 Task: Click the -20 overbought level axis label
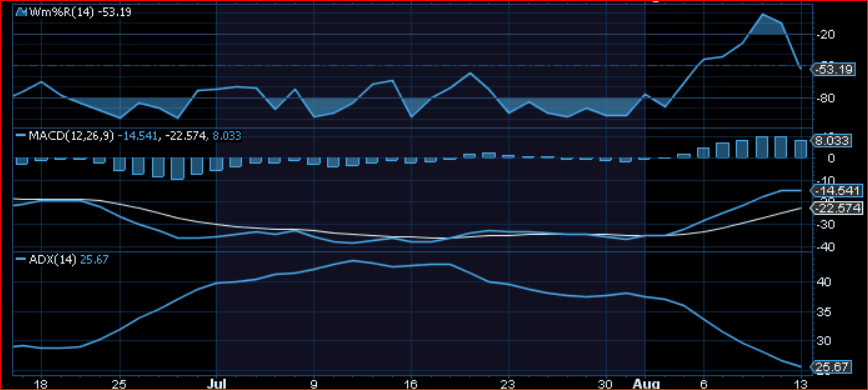(x=825, y=35)
